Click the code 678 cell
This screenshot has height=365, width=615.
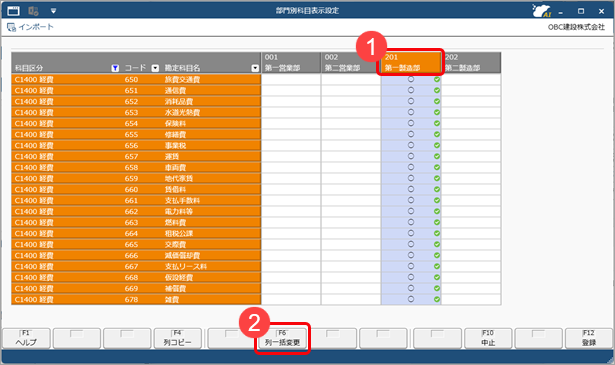point(141,299)
